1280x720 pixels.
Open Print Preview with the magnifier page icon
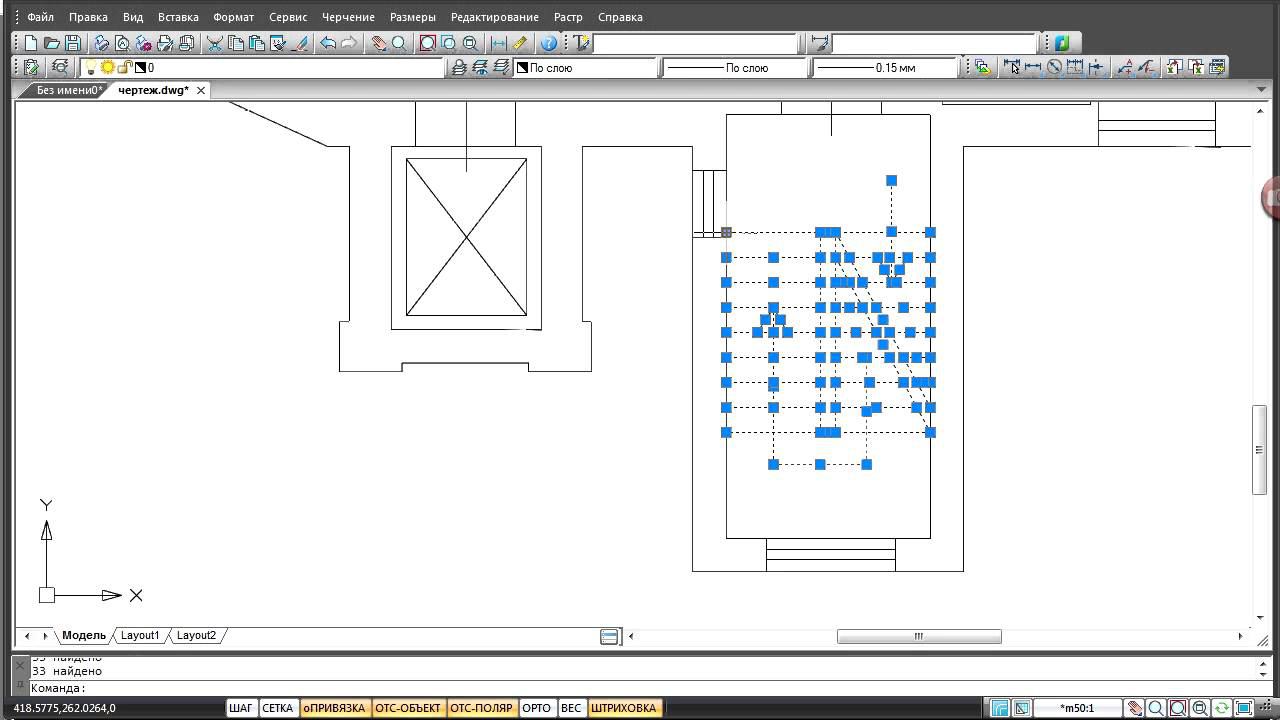click(122, 43)
